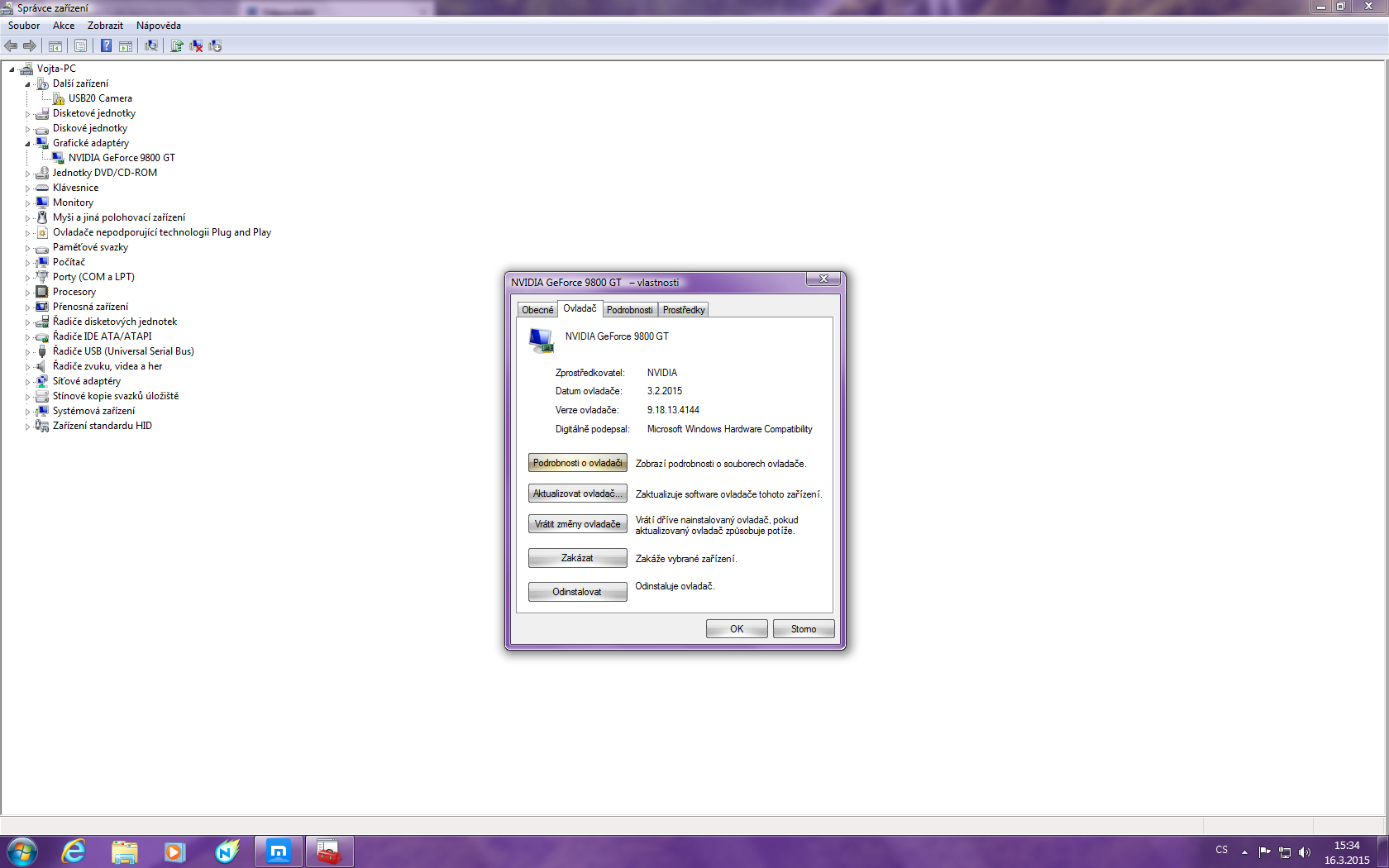Screen dimensions: 1389x868
Task: Select Zařízení standardu HID entry
Action: pyautogui.click(x=103, y=426)
